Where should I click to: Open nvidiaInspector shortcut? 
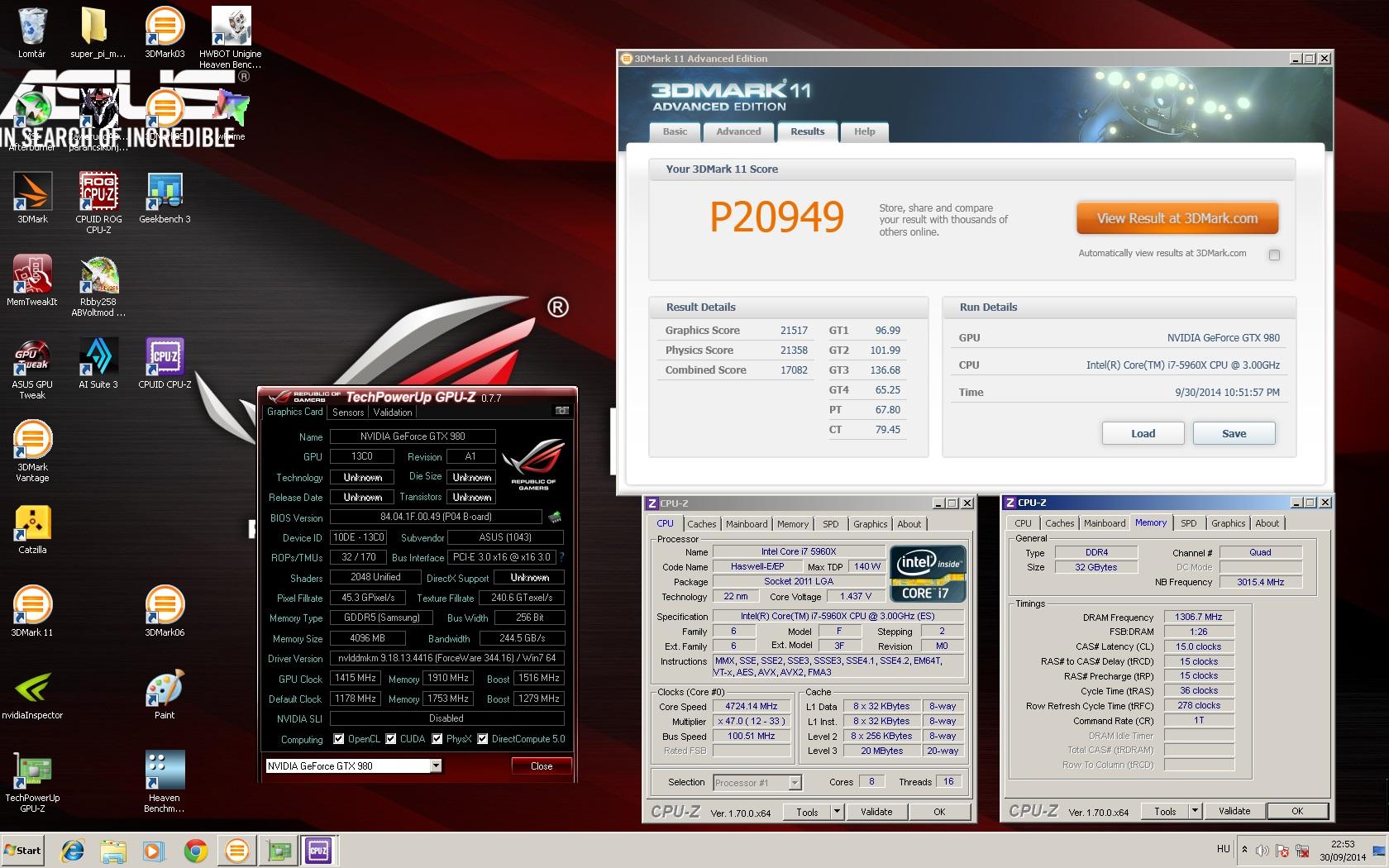pyautogui.click(x=32, y=694)
